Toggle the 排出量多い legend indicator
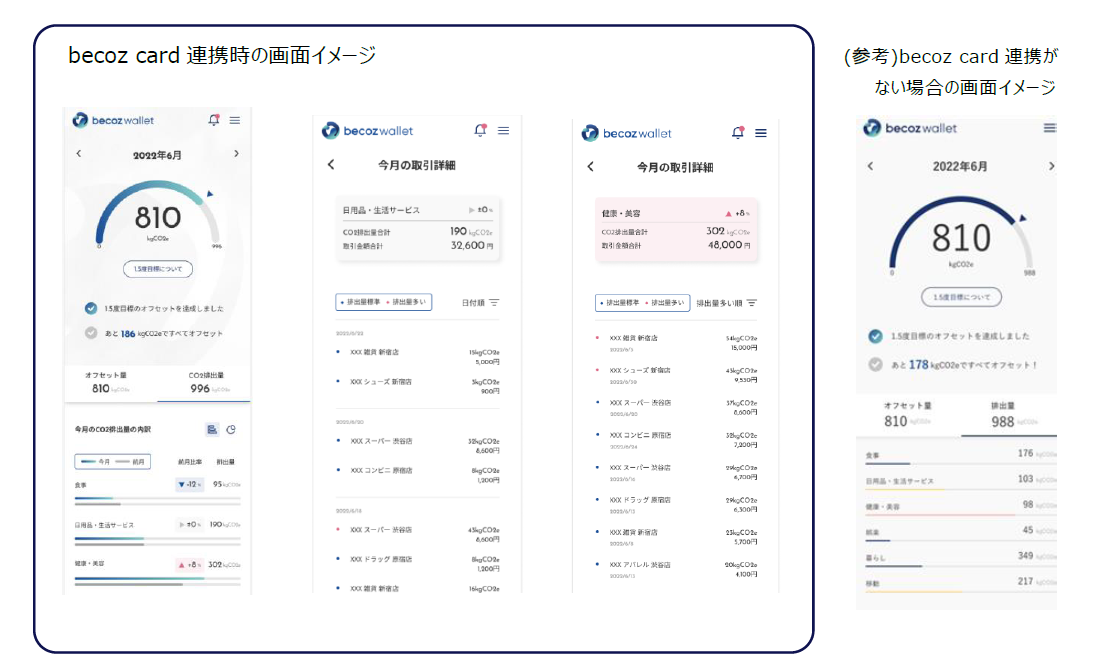The image size is (1107, 662). 408,301
